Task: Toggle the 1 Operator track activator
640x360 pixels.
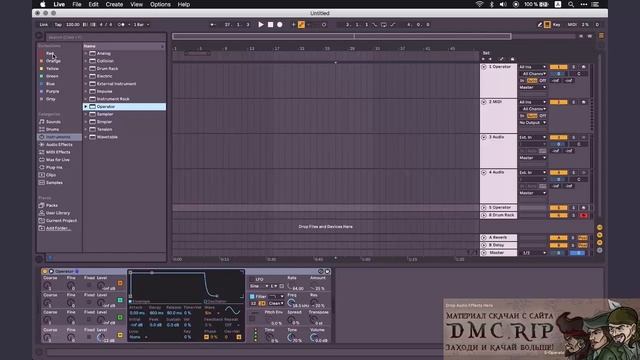Action: tap(558, 67)
